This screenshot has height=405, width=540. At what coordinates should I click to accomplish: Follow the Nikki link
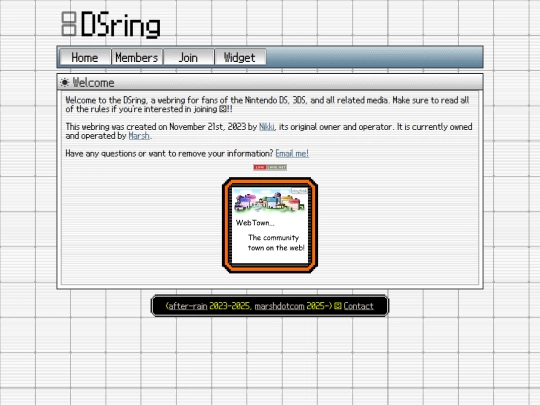coord(267,127)
